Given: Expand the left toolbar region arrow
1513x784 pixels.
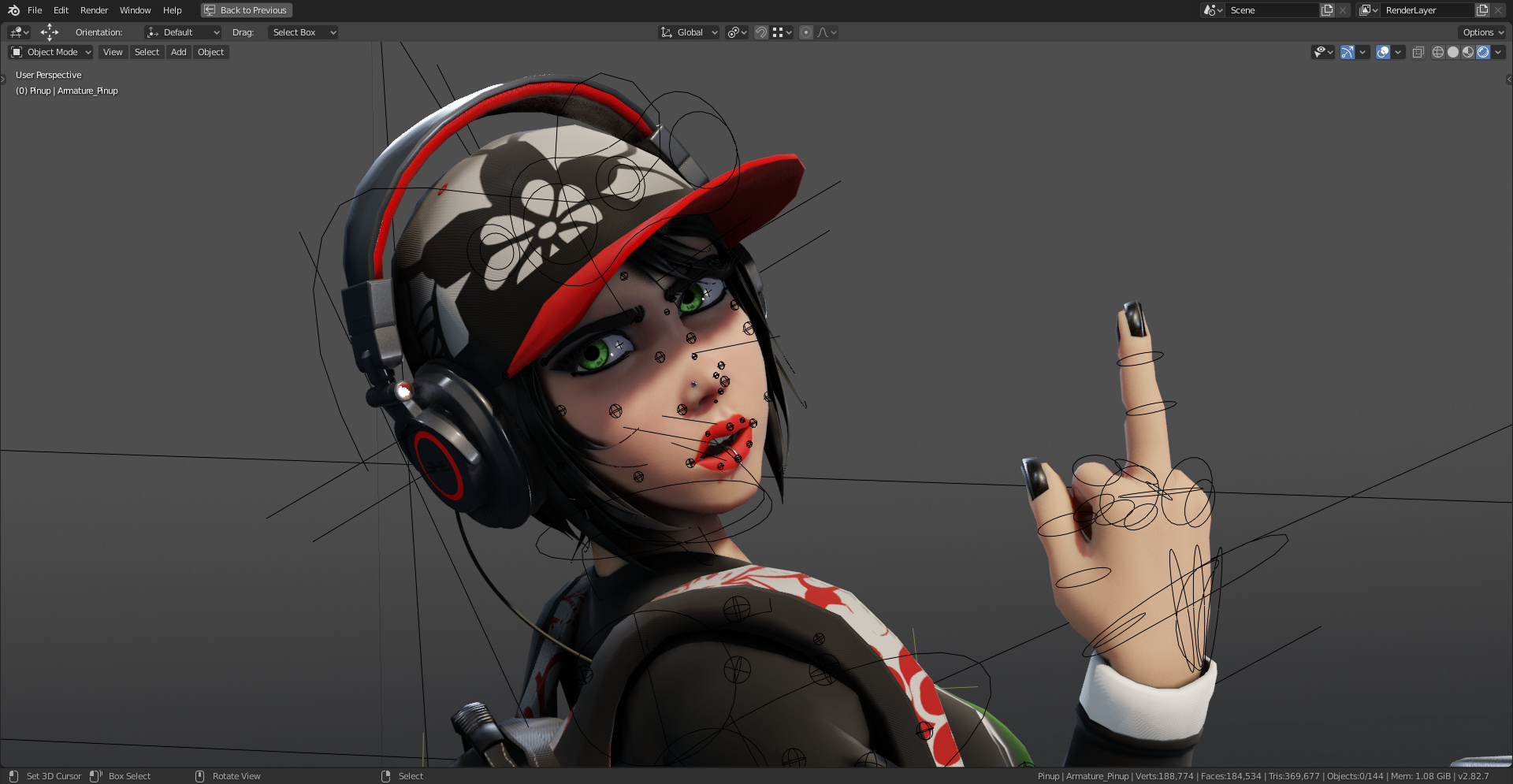Looking at the screenshot, I should point(3,79).
